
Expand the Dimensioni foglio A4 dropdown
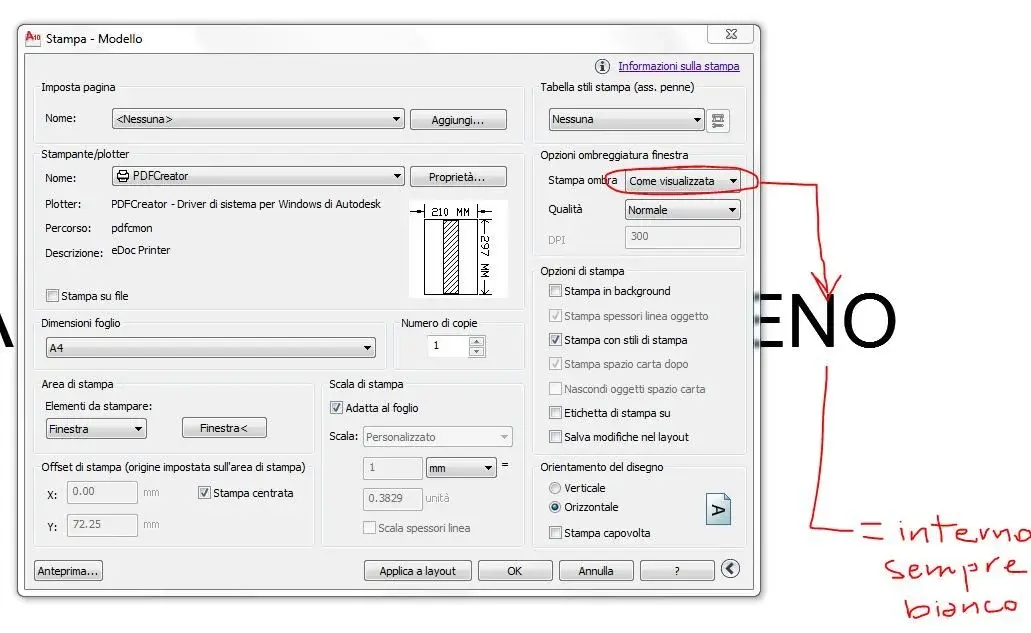(x=210, y=348)
